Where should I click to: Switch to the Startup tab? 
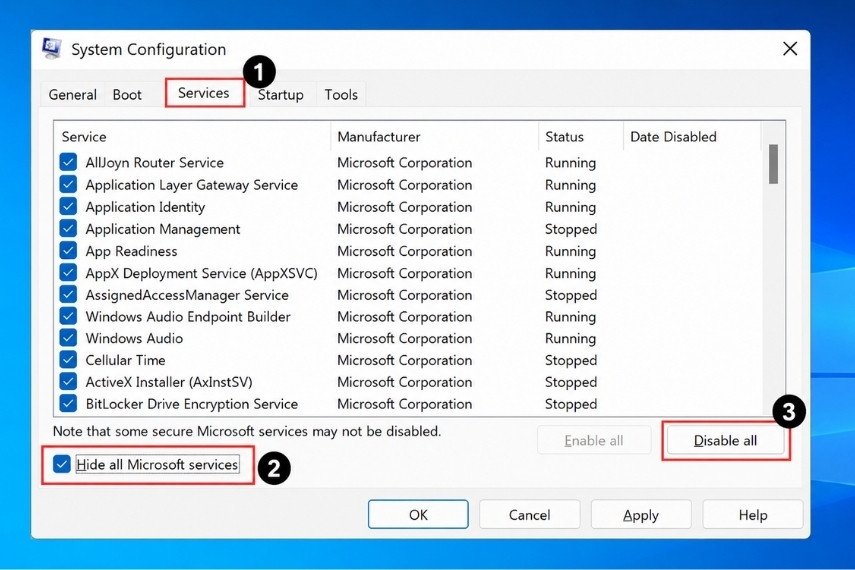pyautogui.click(x=280, y=94)
